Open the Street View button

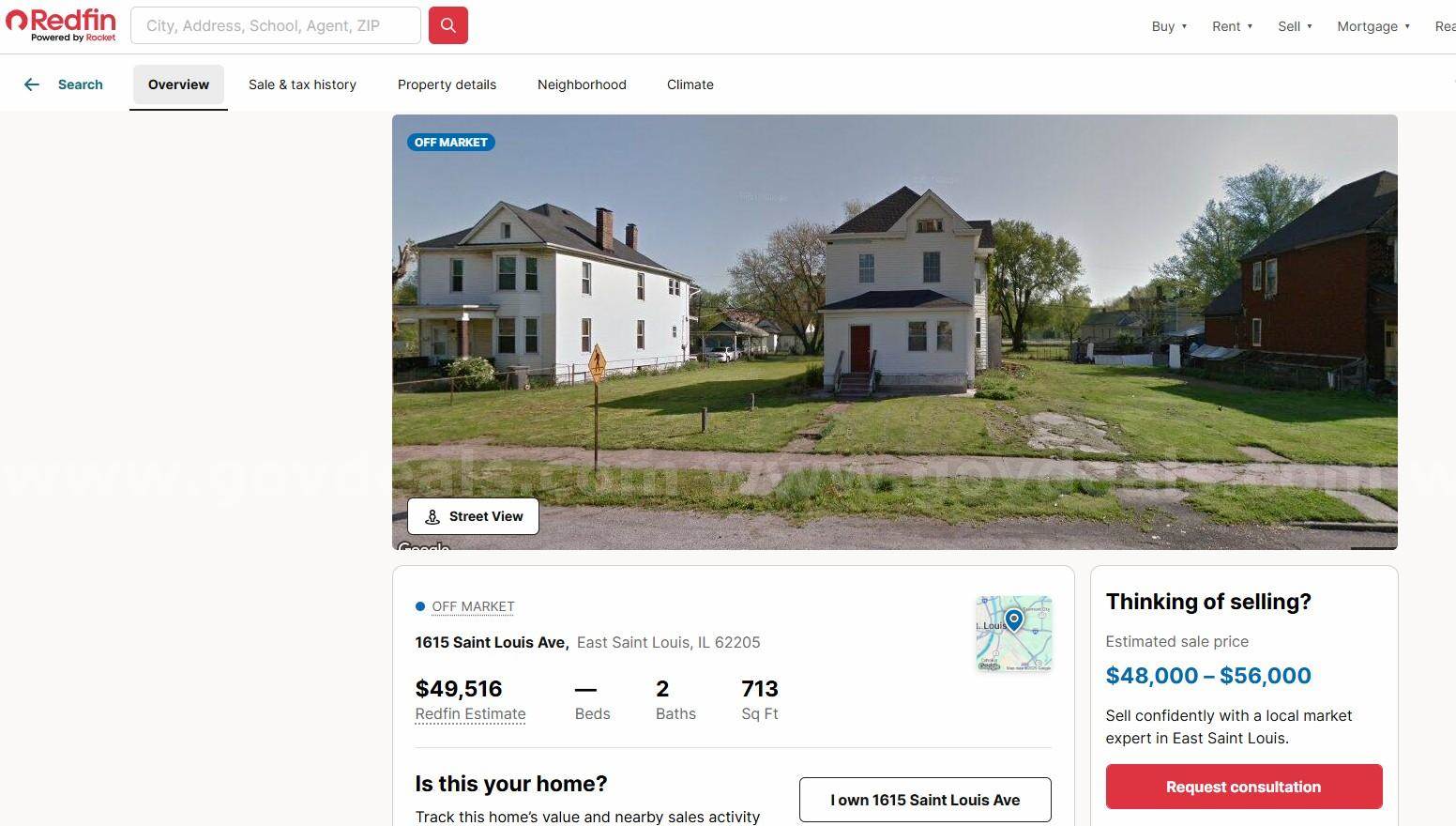tap(473, 516)
